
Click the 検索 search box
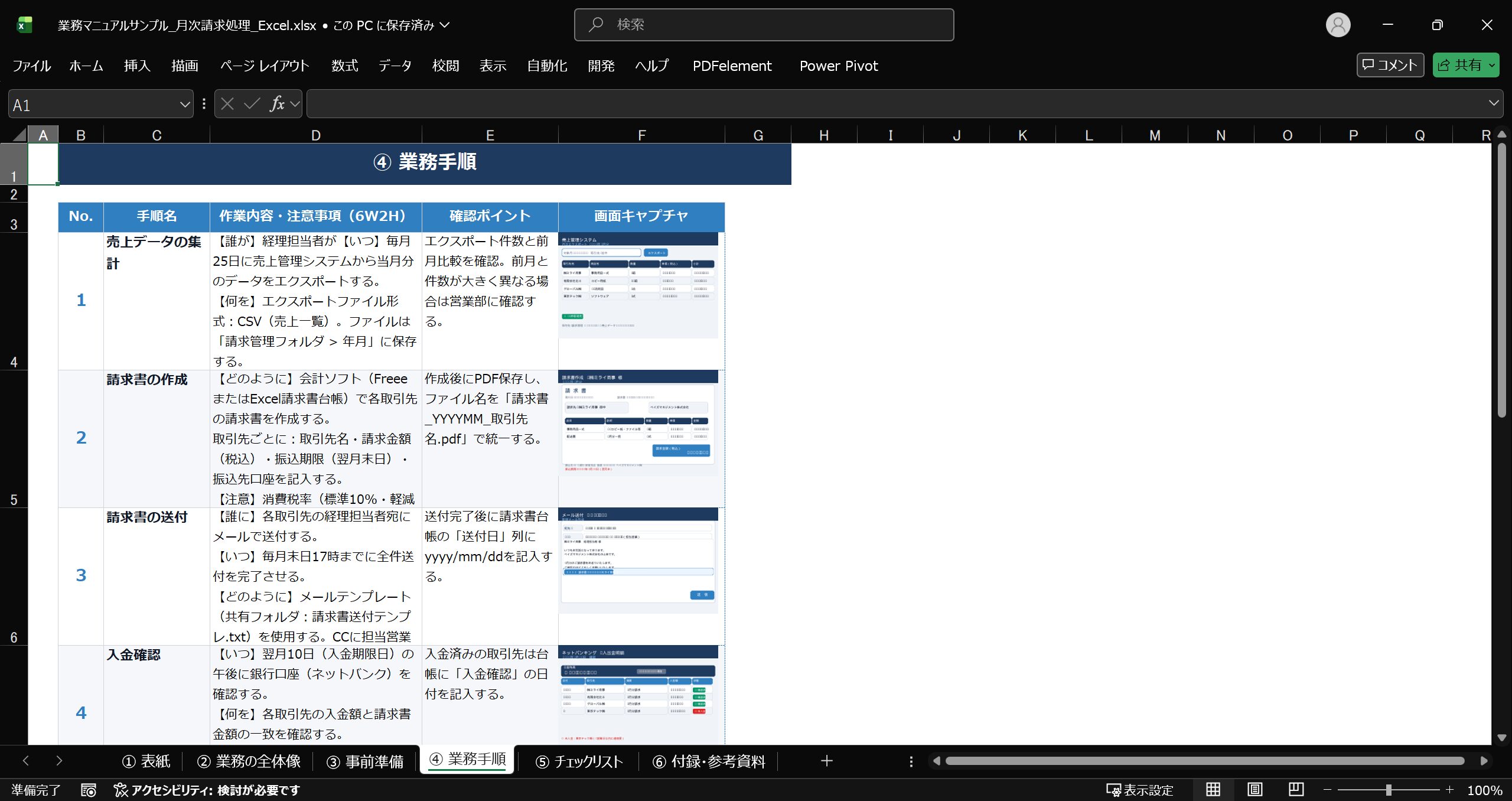point(764,25)
